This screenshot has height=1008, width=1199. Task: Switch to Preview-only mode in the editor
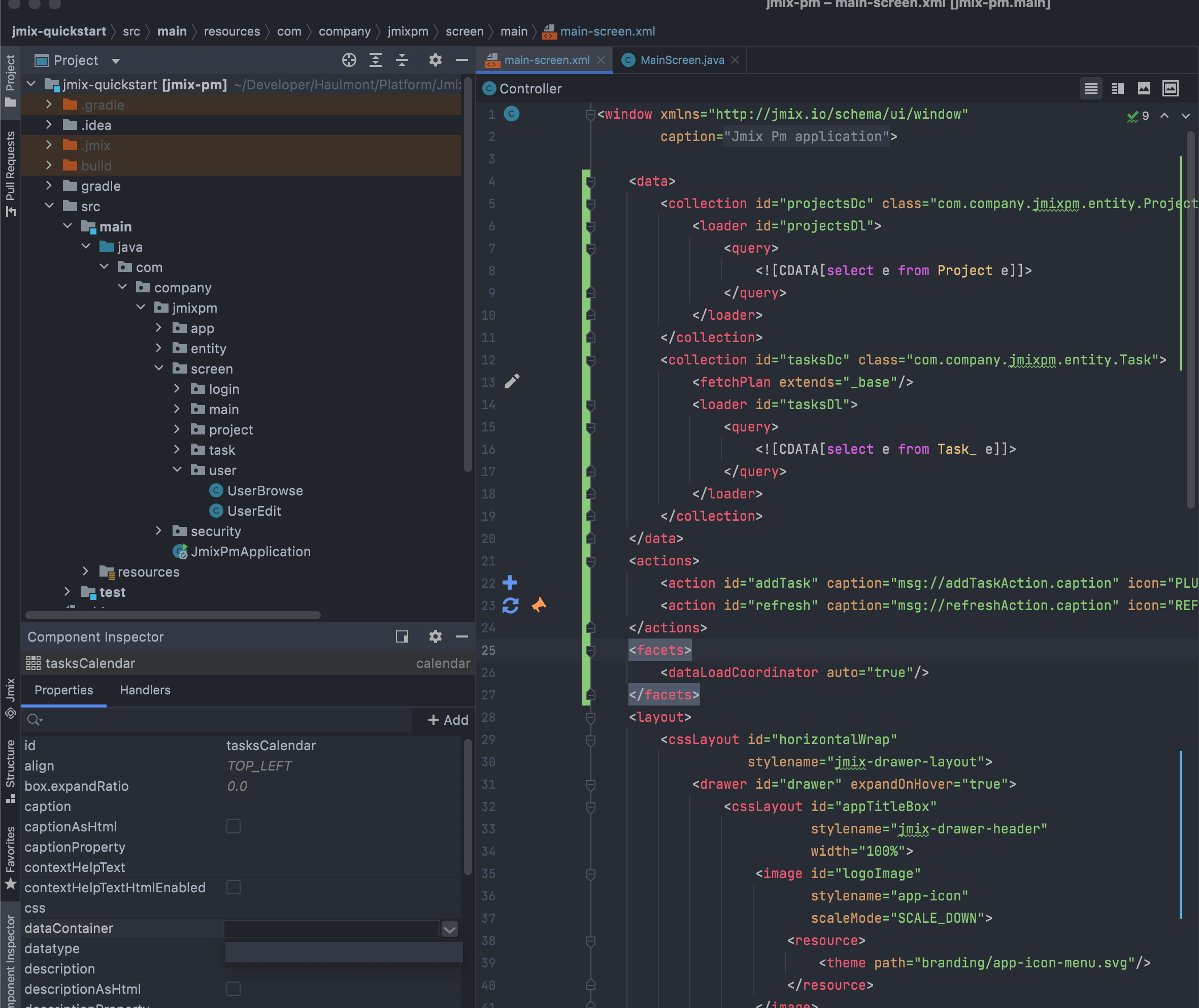1144,89
